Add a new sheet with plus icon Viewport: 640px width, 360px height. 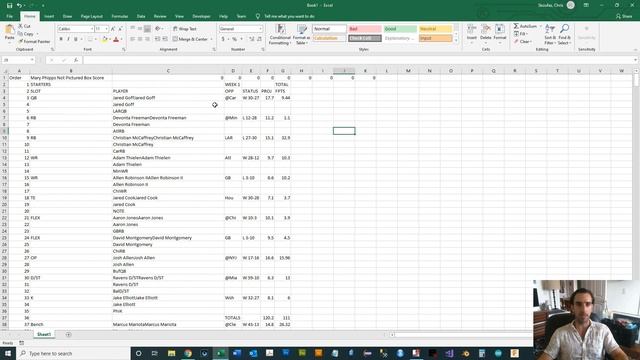point(68,334)
